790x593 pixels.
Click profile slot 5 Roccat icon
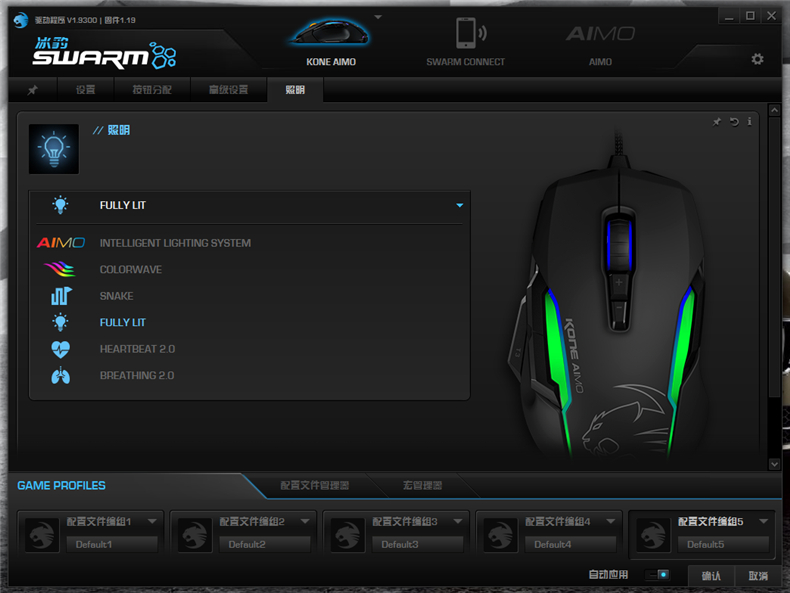pyautogui.click(x=653, y=535)
